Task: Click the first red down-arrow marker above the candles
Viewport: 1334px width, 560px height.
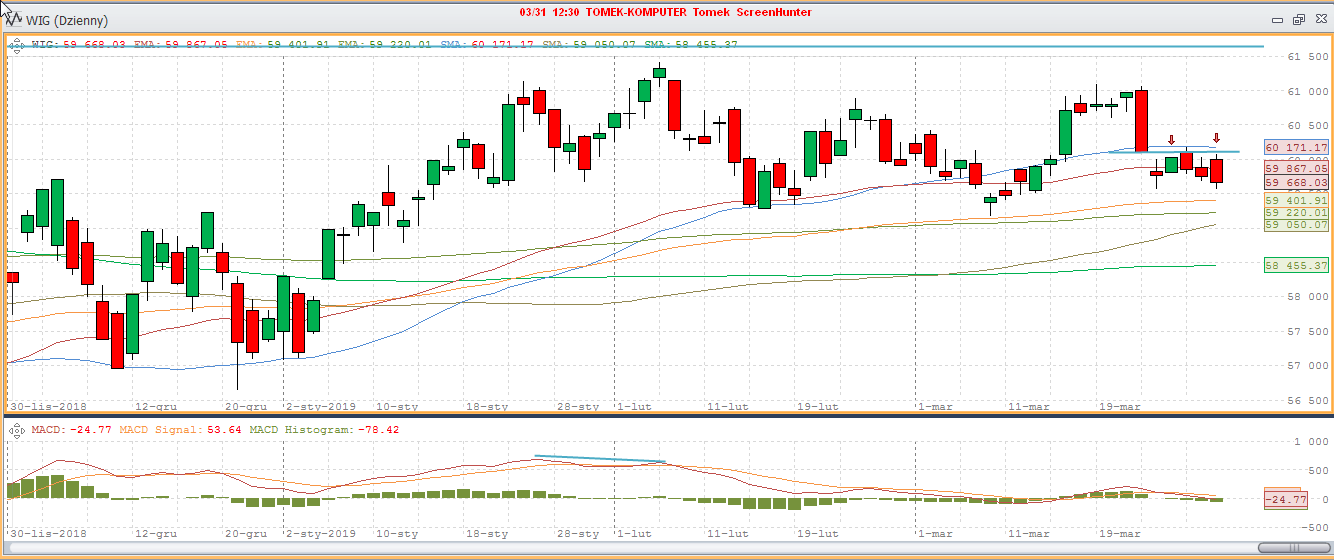Action: pos(1171,141)
